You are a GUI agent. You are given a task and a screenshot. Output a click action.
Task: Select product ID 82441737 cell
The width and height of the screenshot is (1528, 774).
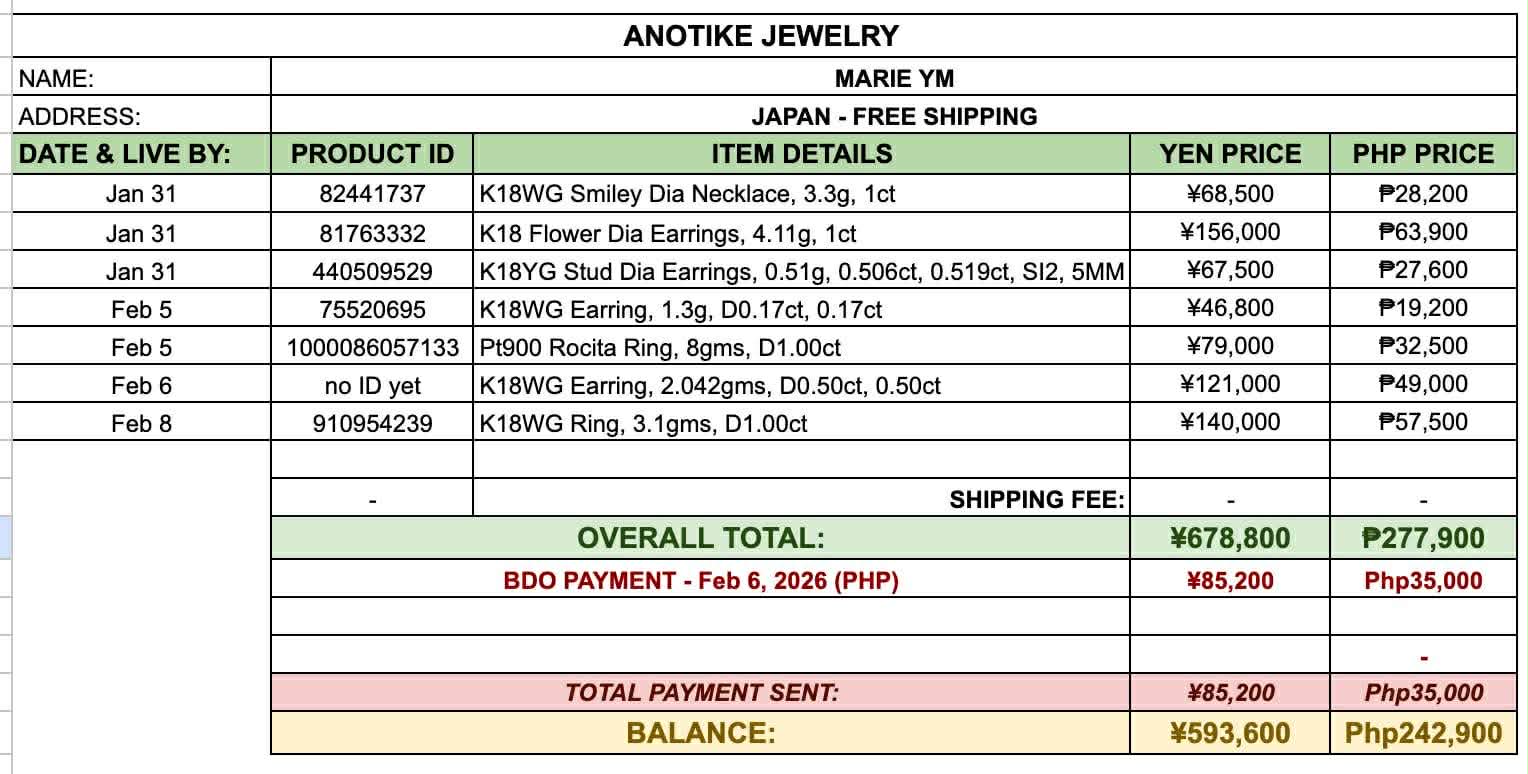point(372,194)
